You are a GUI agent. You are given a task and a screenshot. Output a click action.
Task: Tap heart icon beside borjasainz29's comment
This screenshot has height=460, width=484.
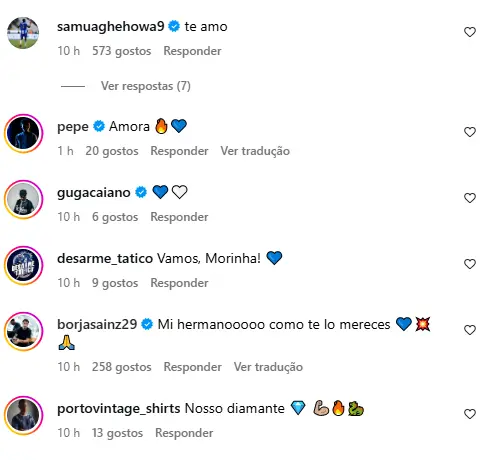[x=470, y=330]
